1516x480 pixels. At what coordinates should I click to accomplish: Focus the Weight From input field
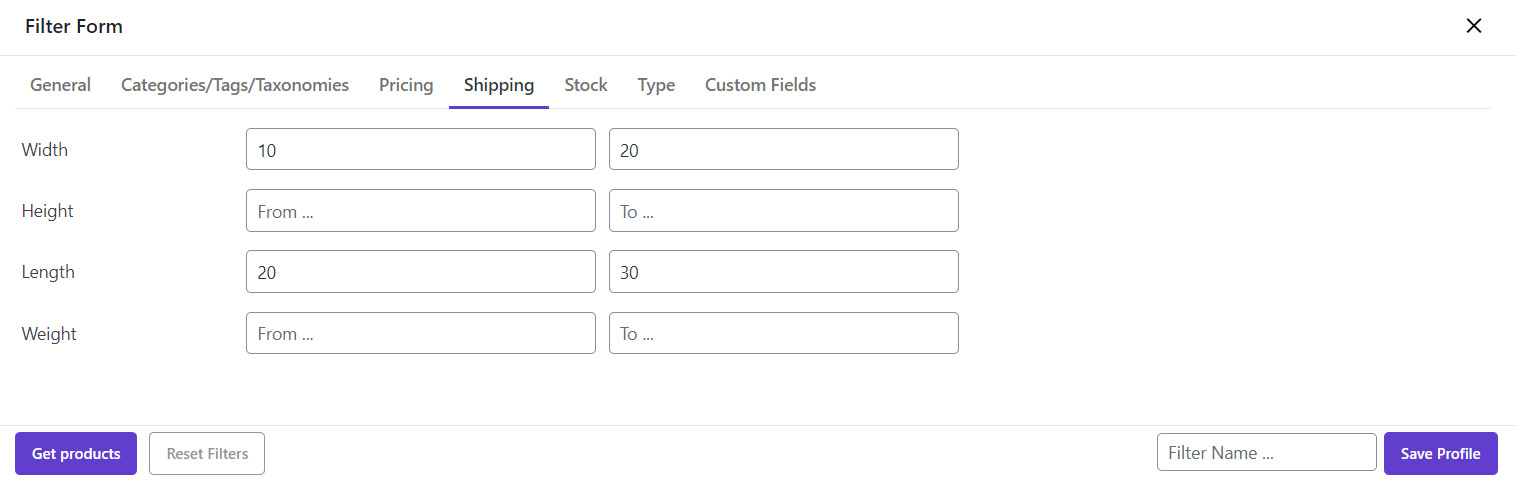[420, 333]
